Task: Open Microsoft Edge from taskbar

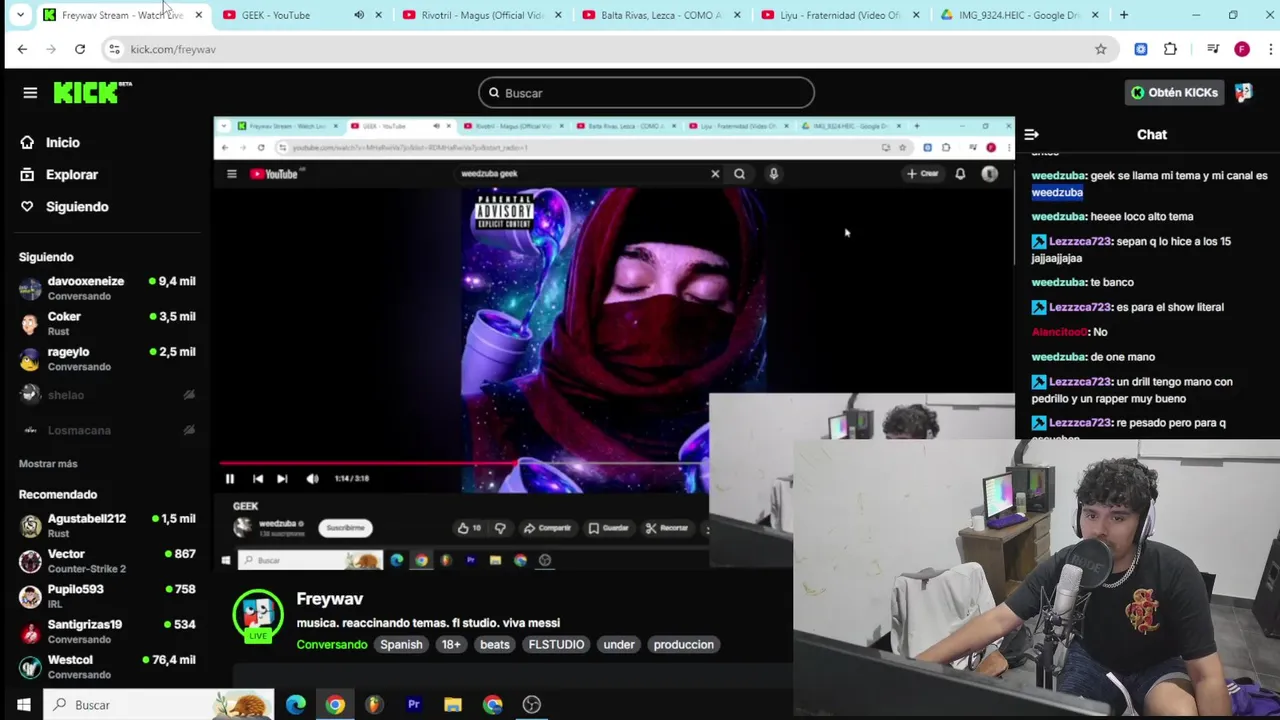Action: click(296, 705)
